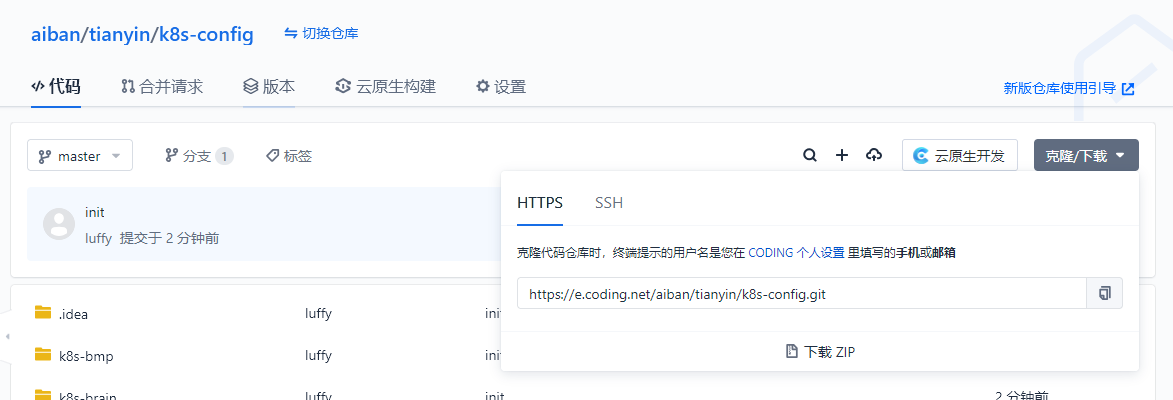The width and height of the screenshot is (1173, 400).
Task: Click the cloud upload icon
Action: coord(874,155)
